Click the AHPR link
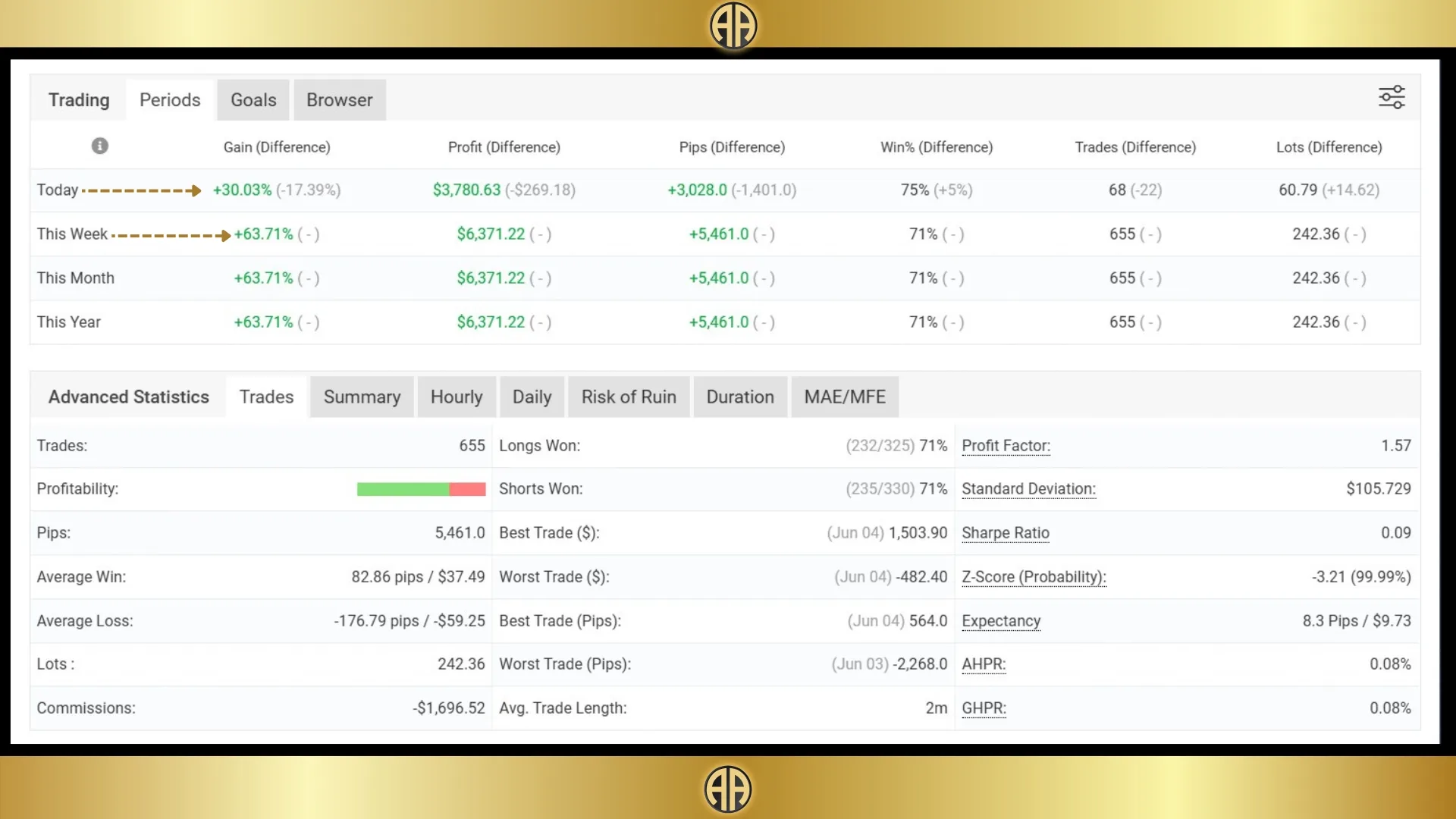Image resolution: width=1456 pixels, height=819 pixels. (x=984, y=664)
